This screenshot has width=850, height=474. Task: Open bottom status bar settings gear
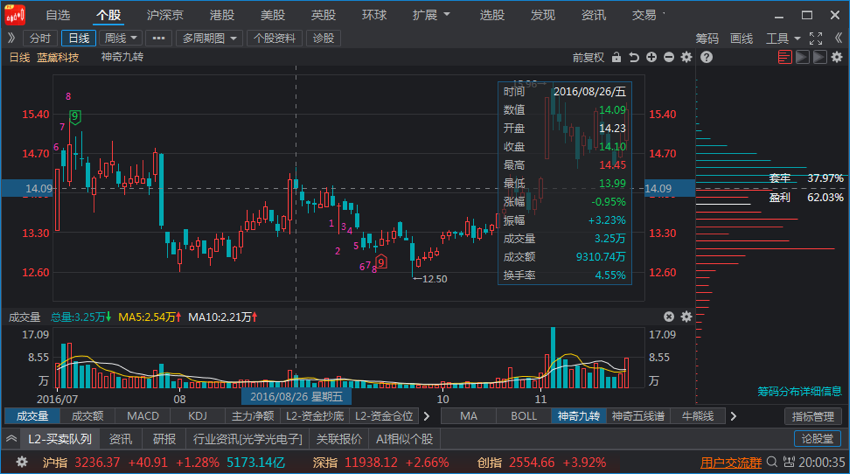pyautogui.click(x=22, y=462)
